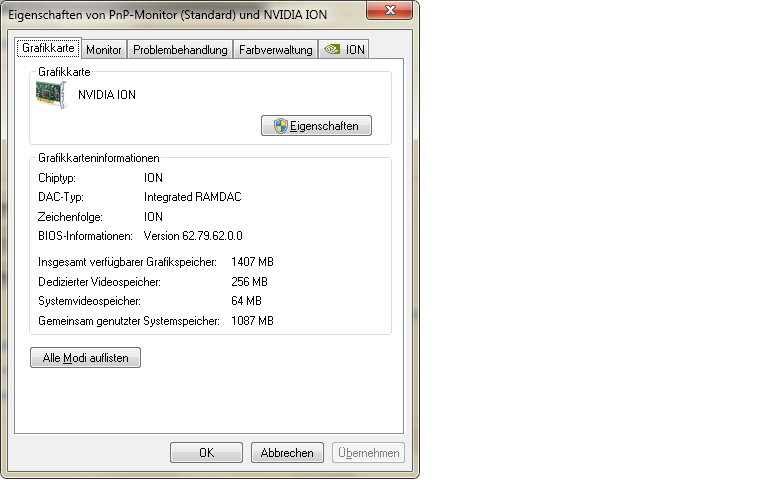The image size is (768, 480).
Task: Click the NVIDIA ION adapter name
Action: coord(107,95)
